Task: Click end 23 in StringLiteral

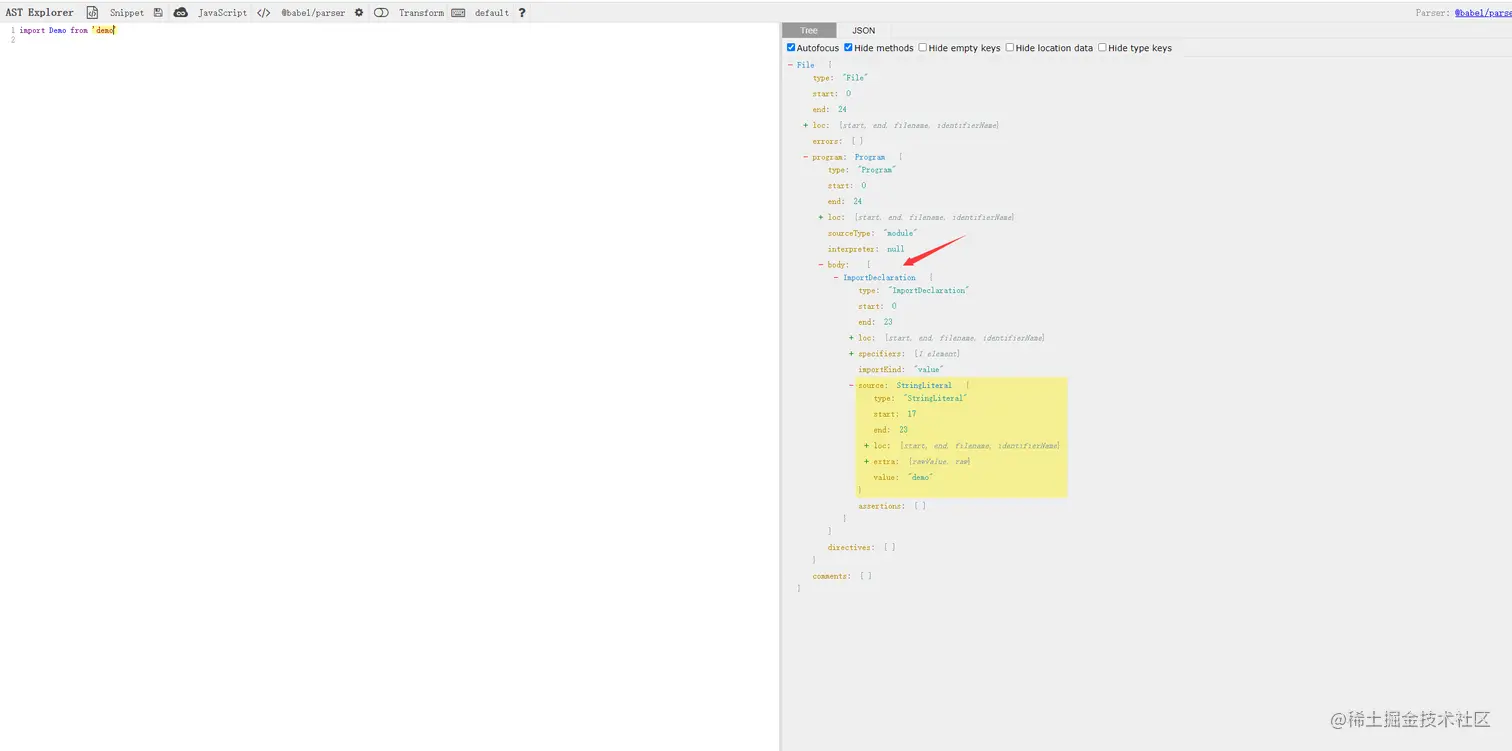Action: [891, 430]
